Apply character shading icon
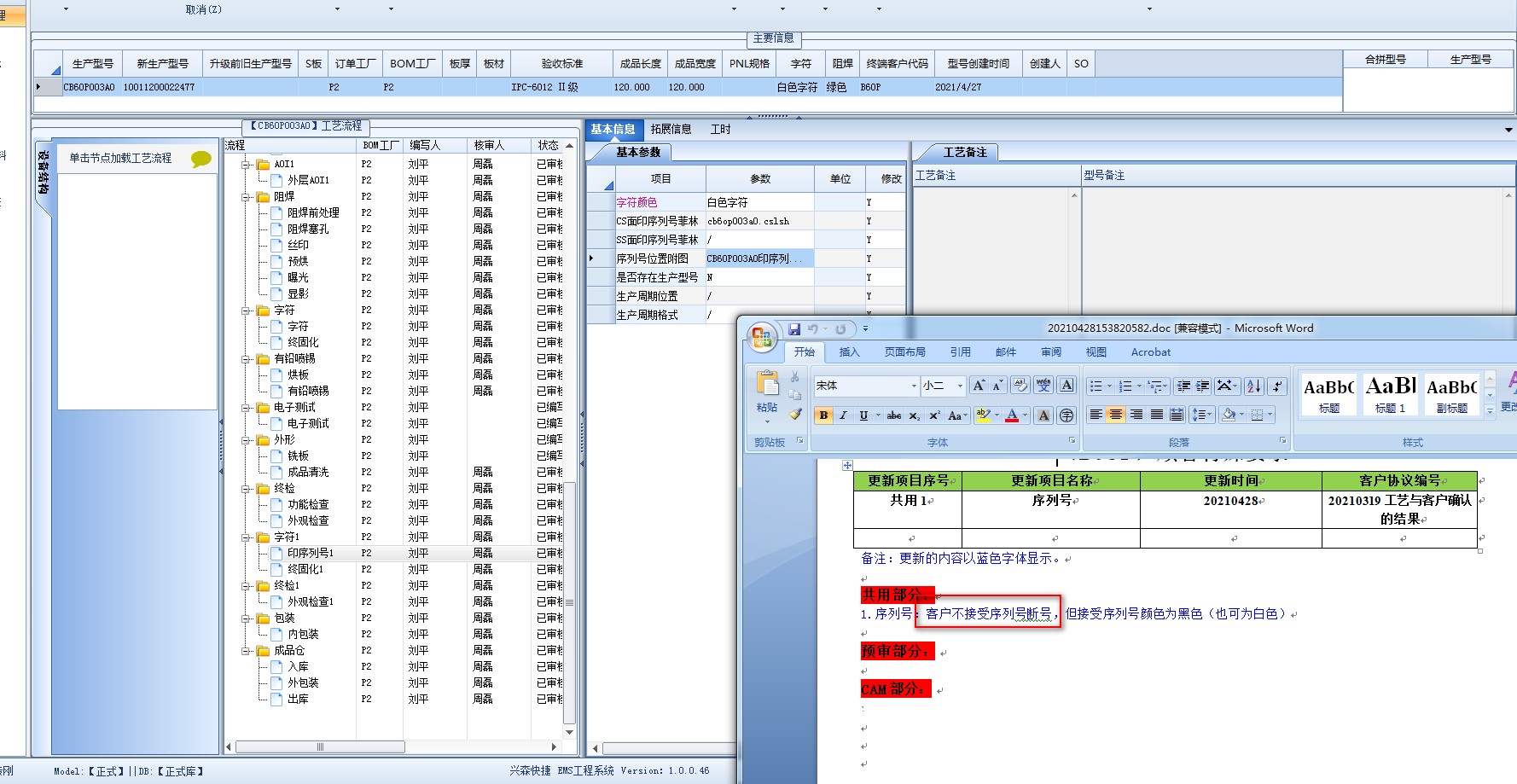1517x784 pixels. tap(1043, 415)
